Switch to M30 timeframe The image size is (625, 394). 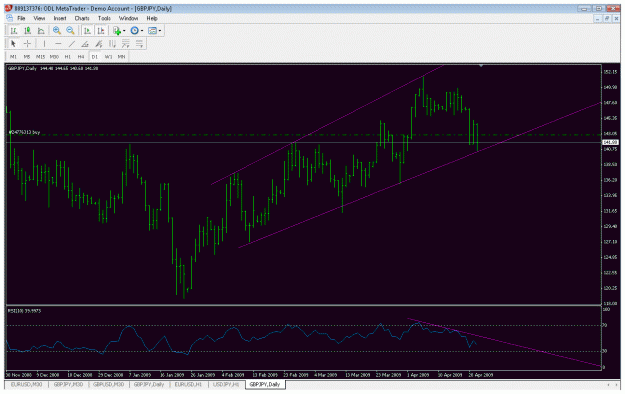[x=54, y=57]
